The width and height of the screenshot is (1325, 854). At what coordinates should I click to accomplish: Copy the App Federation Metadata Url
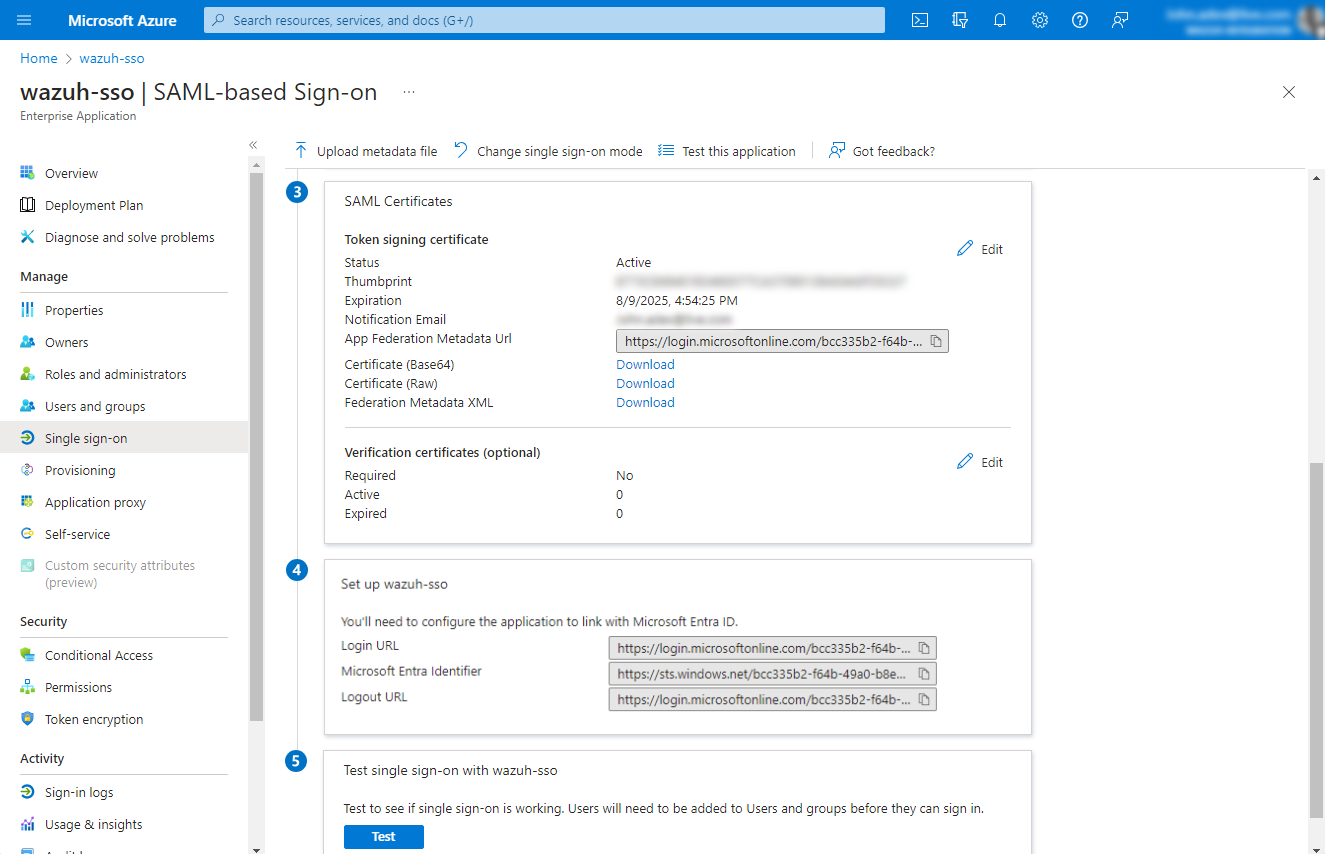(936, 341)
